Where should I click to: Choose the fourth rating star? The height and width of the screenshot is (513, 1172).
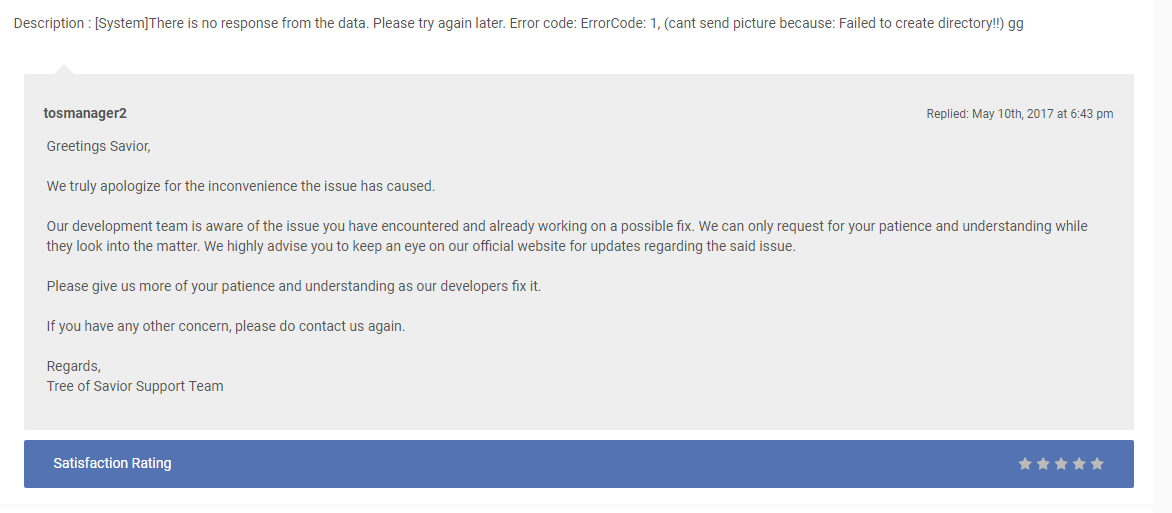[1079, 464]
